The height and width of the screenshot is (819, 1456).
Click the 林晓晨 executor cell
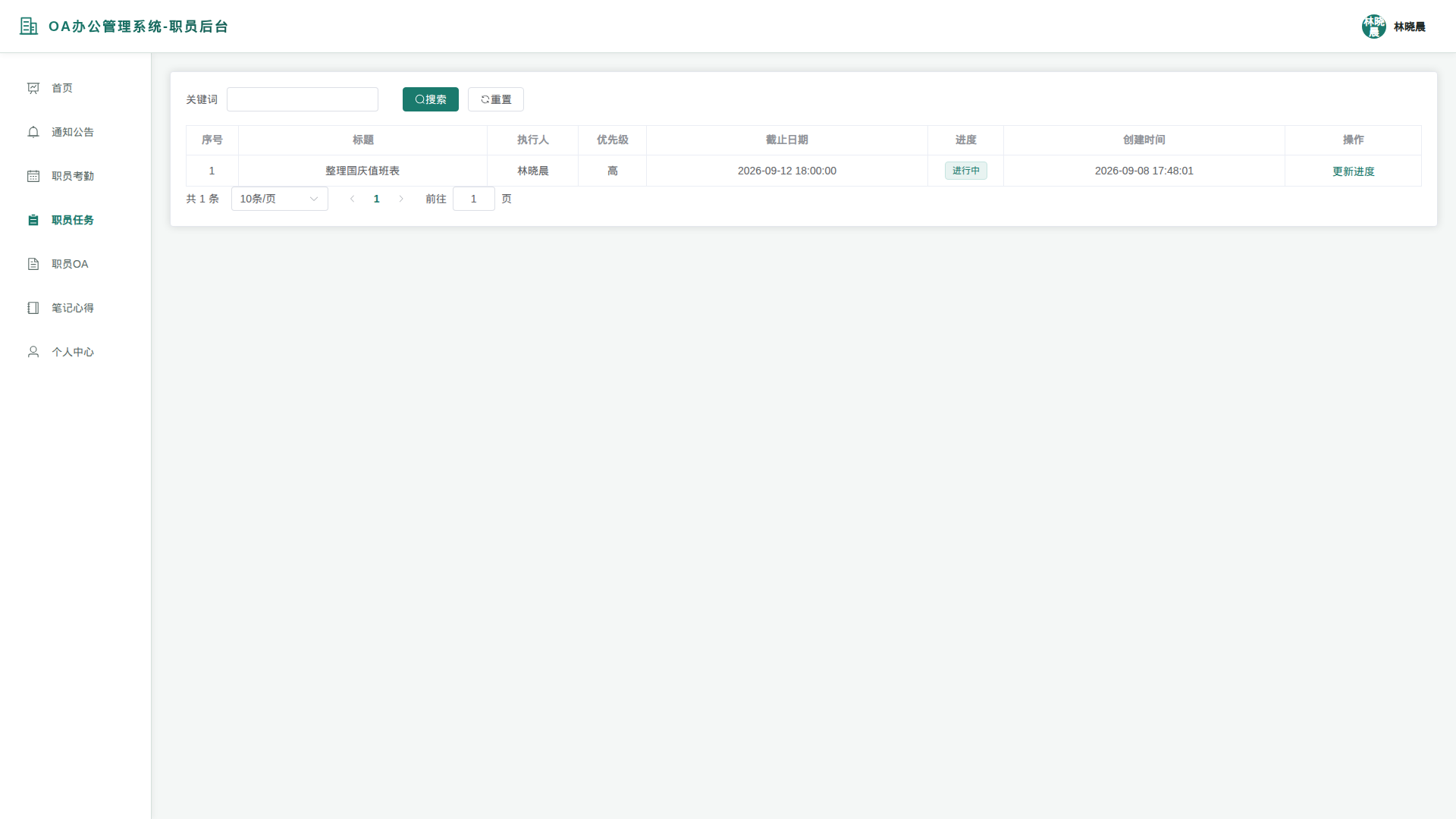click(x=532, y=171)
